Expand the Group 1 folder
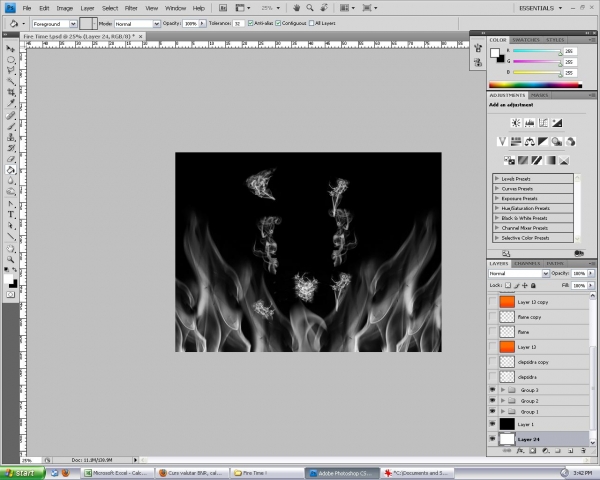 503,411
